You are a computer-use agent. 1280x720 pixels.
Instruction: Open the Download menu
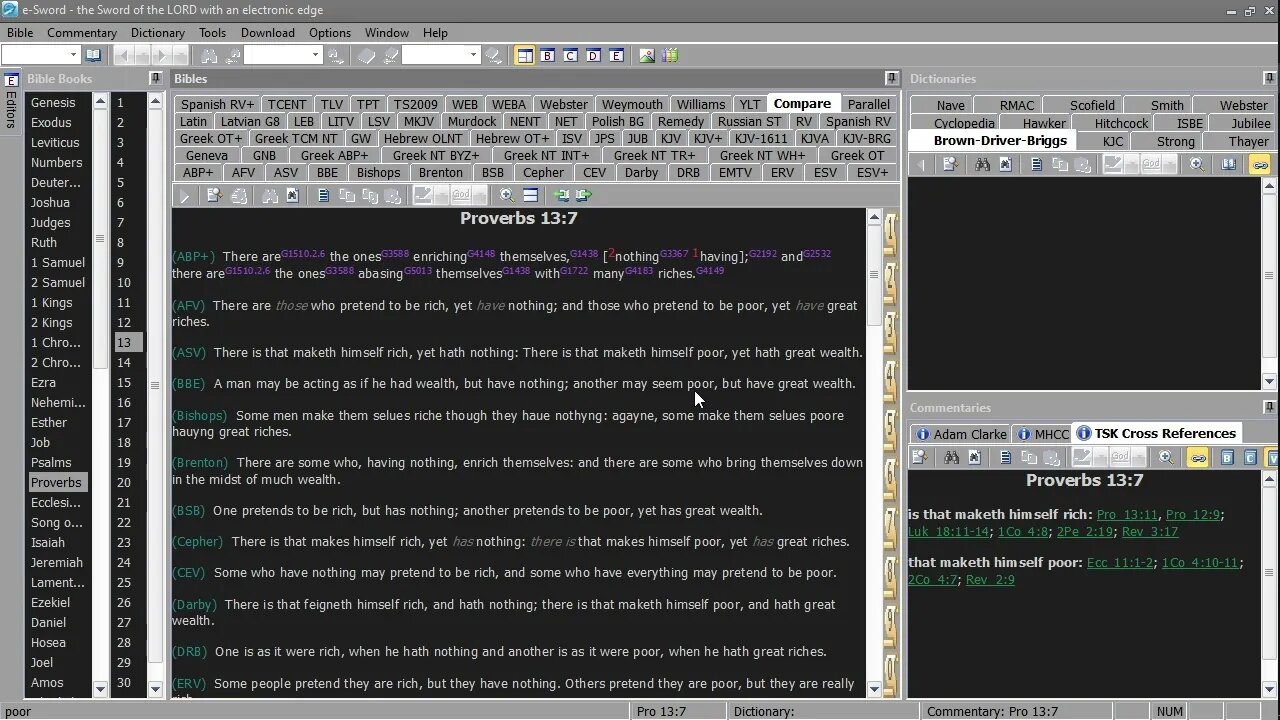(267, 33)
